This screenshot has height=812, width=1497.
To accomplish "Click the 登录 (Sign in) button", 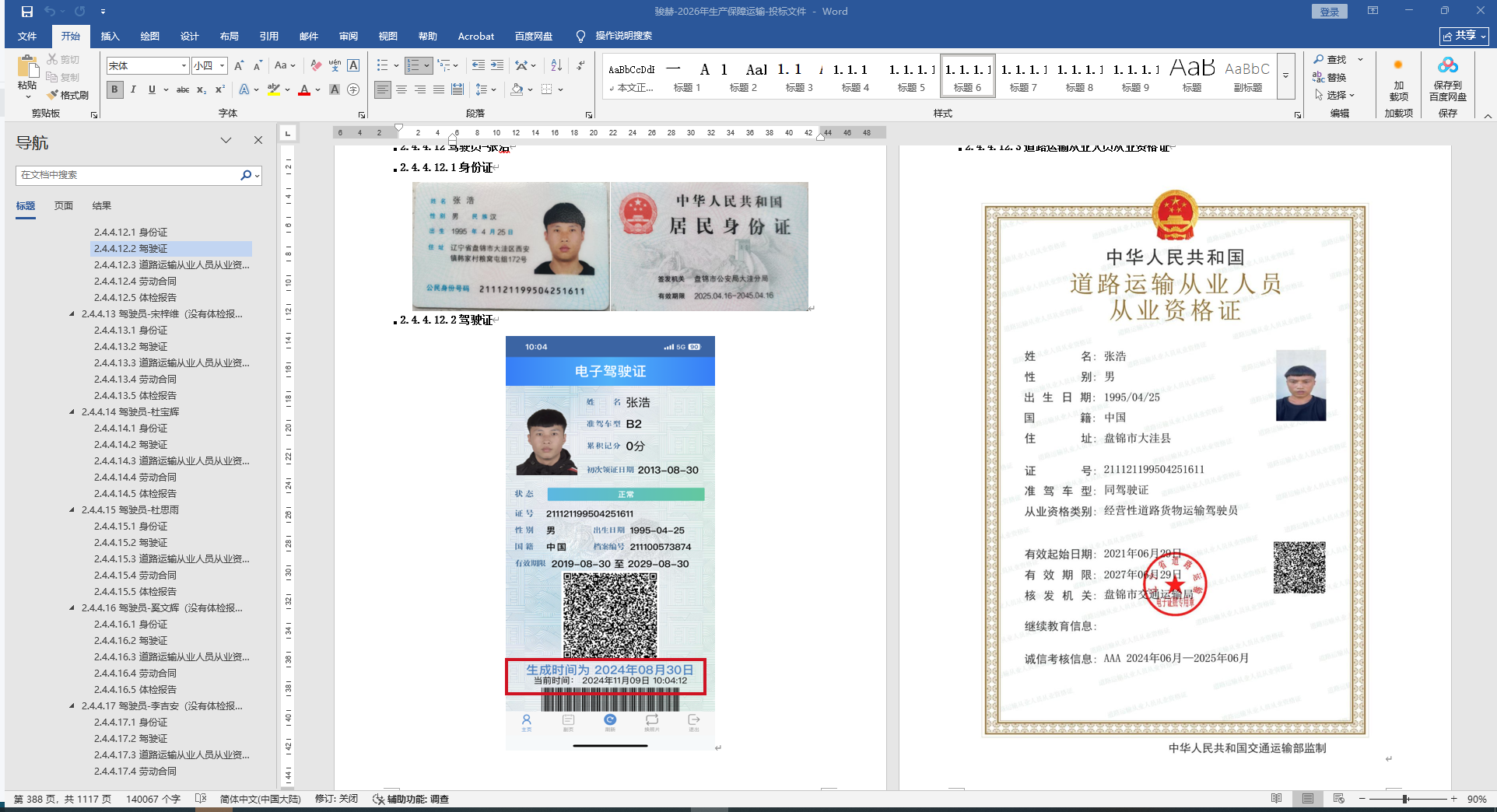I will pyautogui.click(x=1329, y=12).
